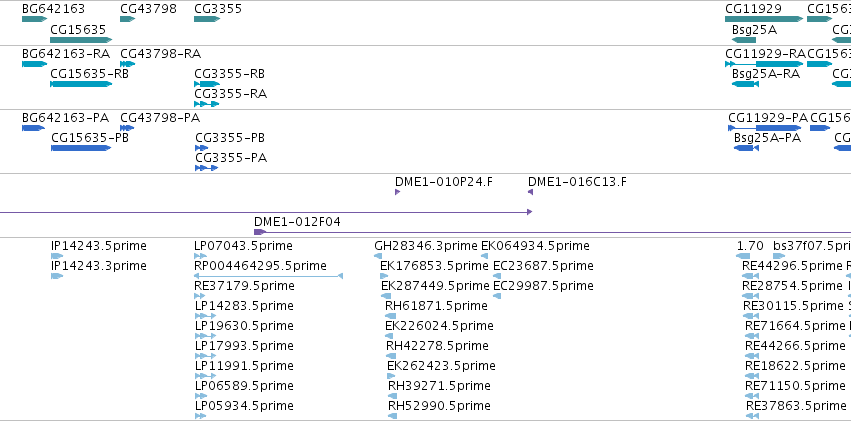Viewport: 851px width, 421px height.
Task: Click the CG3355 gene feature
Action: pos(207,19)
